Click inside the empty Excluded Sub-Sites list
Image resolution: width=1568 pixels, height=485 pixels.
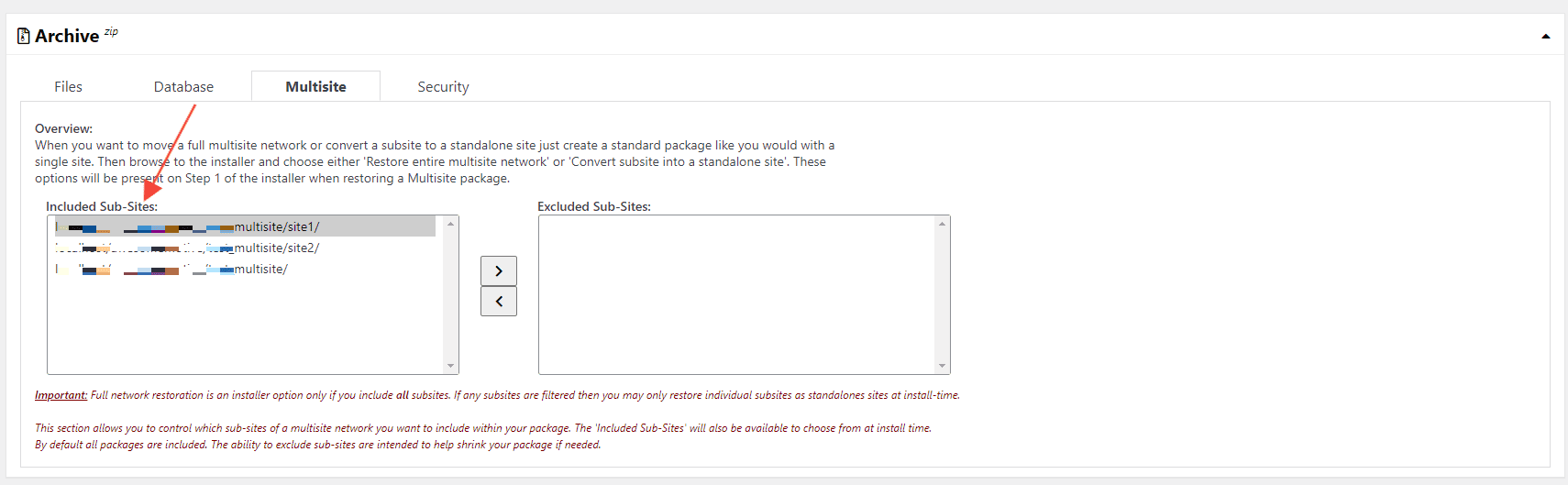point(737,294)
